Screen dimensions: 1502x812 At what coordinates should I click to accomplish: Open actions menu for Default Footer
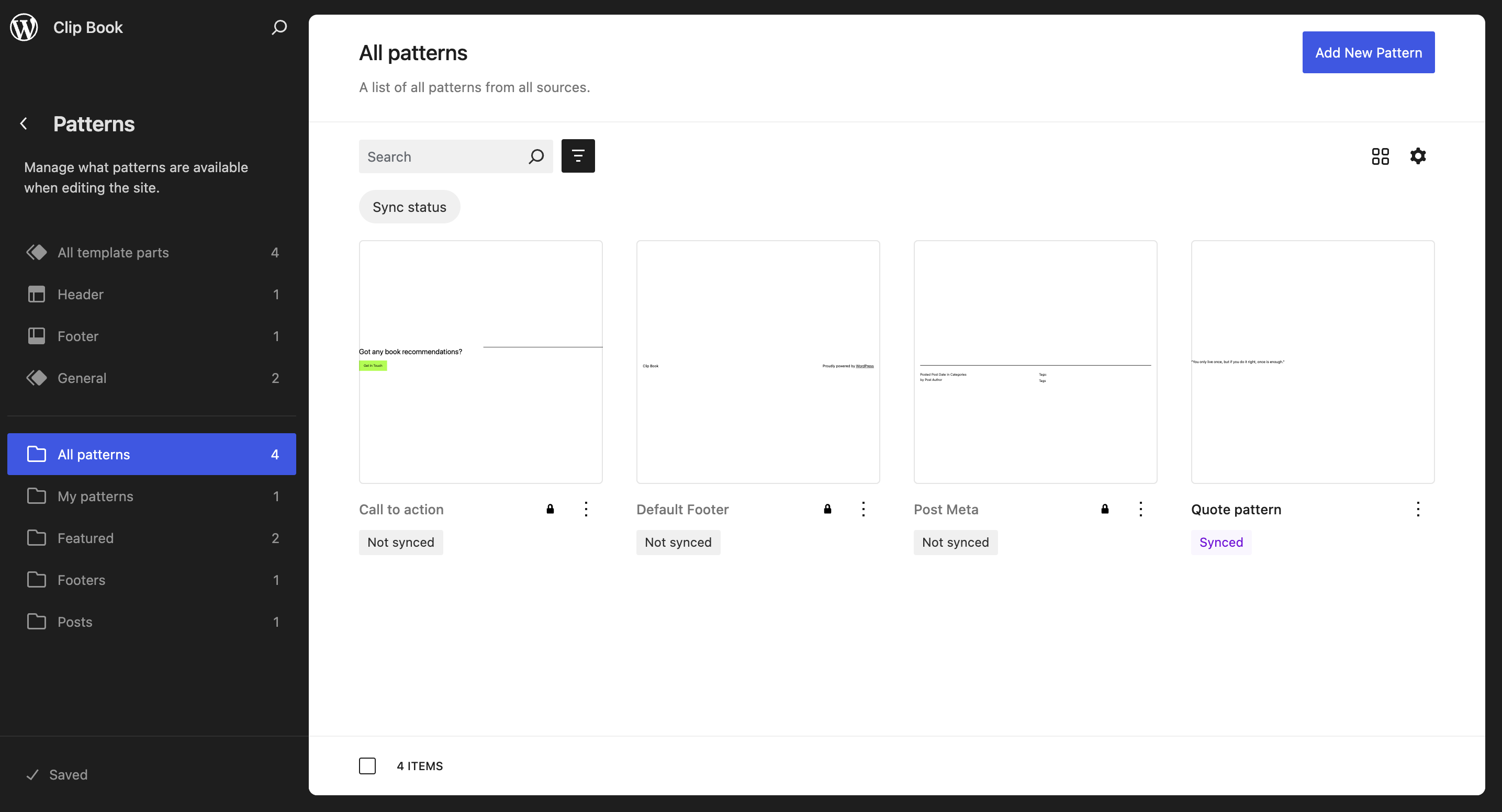click(x=864, y=510)
